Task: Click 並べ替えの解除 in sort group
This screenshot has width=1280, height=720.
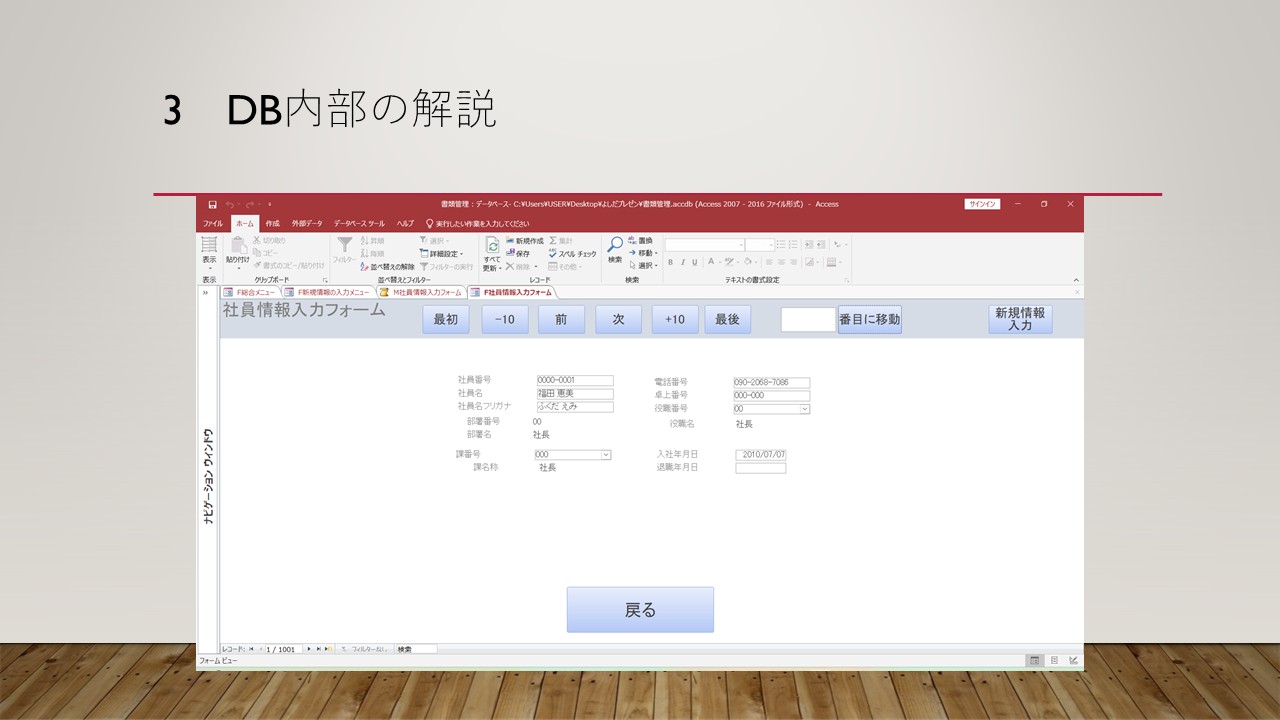Action: click(x=387, y=267)
